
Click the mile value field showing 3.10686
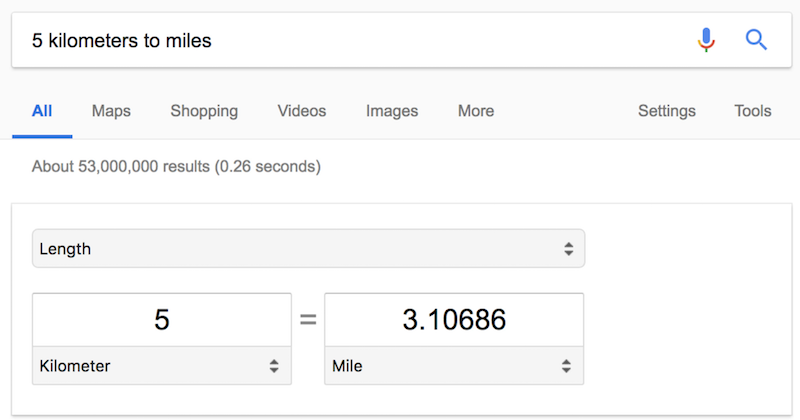pyautogui.click(x=454, y=320)
